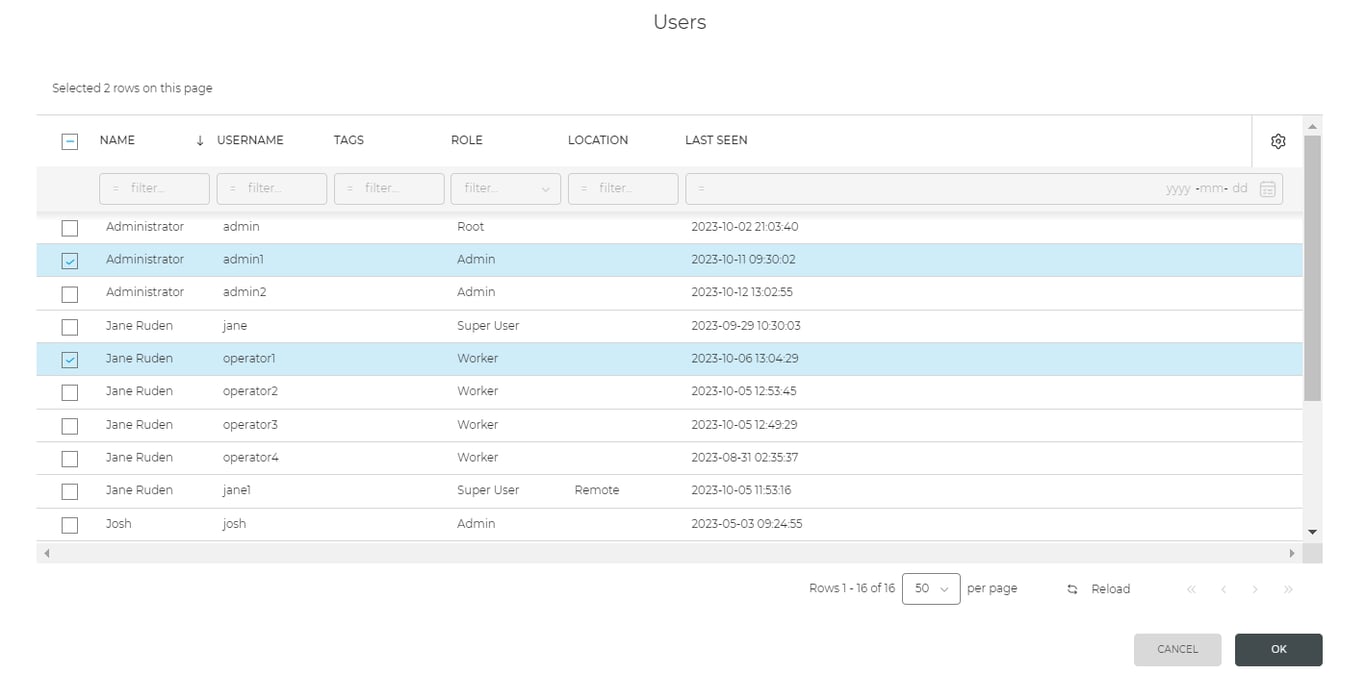Screen dimensions: 1366x674
Task: Open the calendar picker in Last Seen filter
Action: coord(1267,188)
